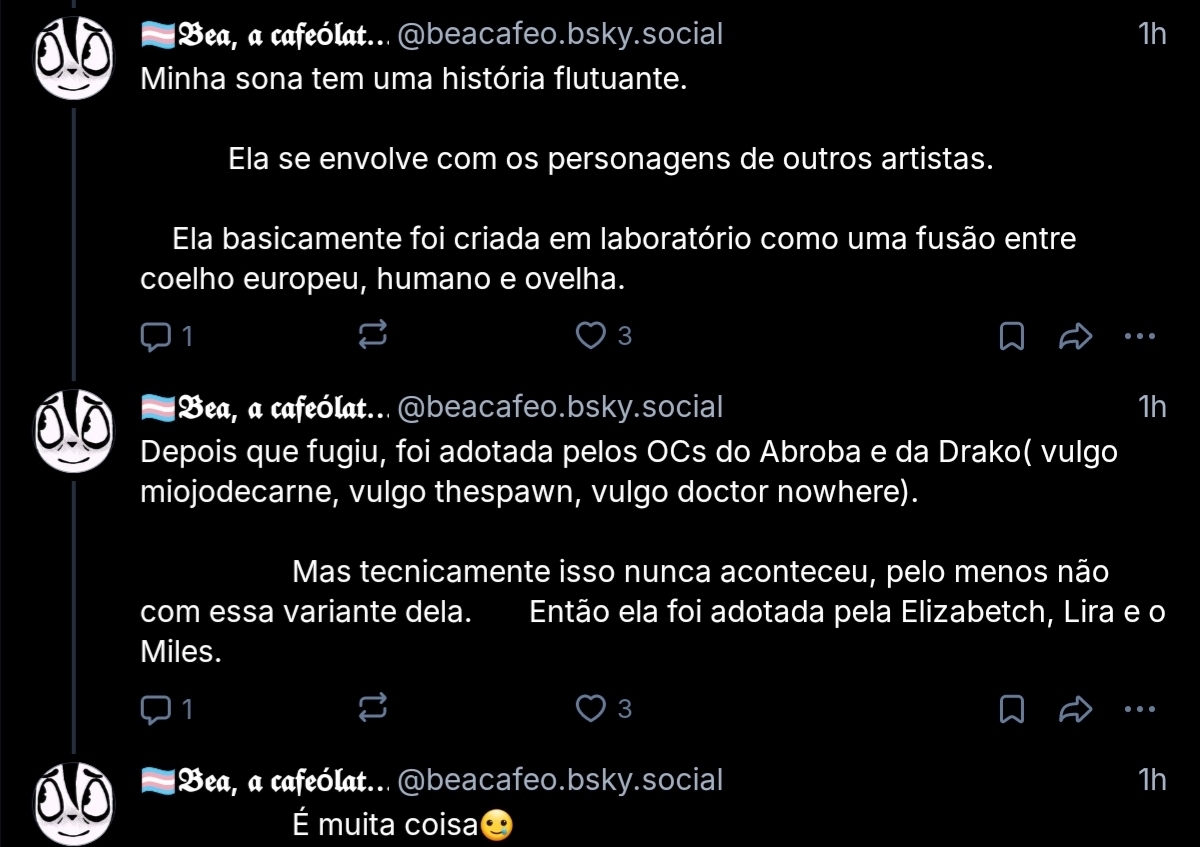
Task: Open the avatar on 'Depois que fugiu' post
Action: click(x=72, y=432)
